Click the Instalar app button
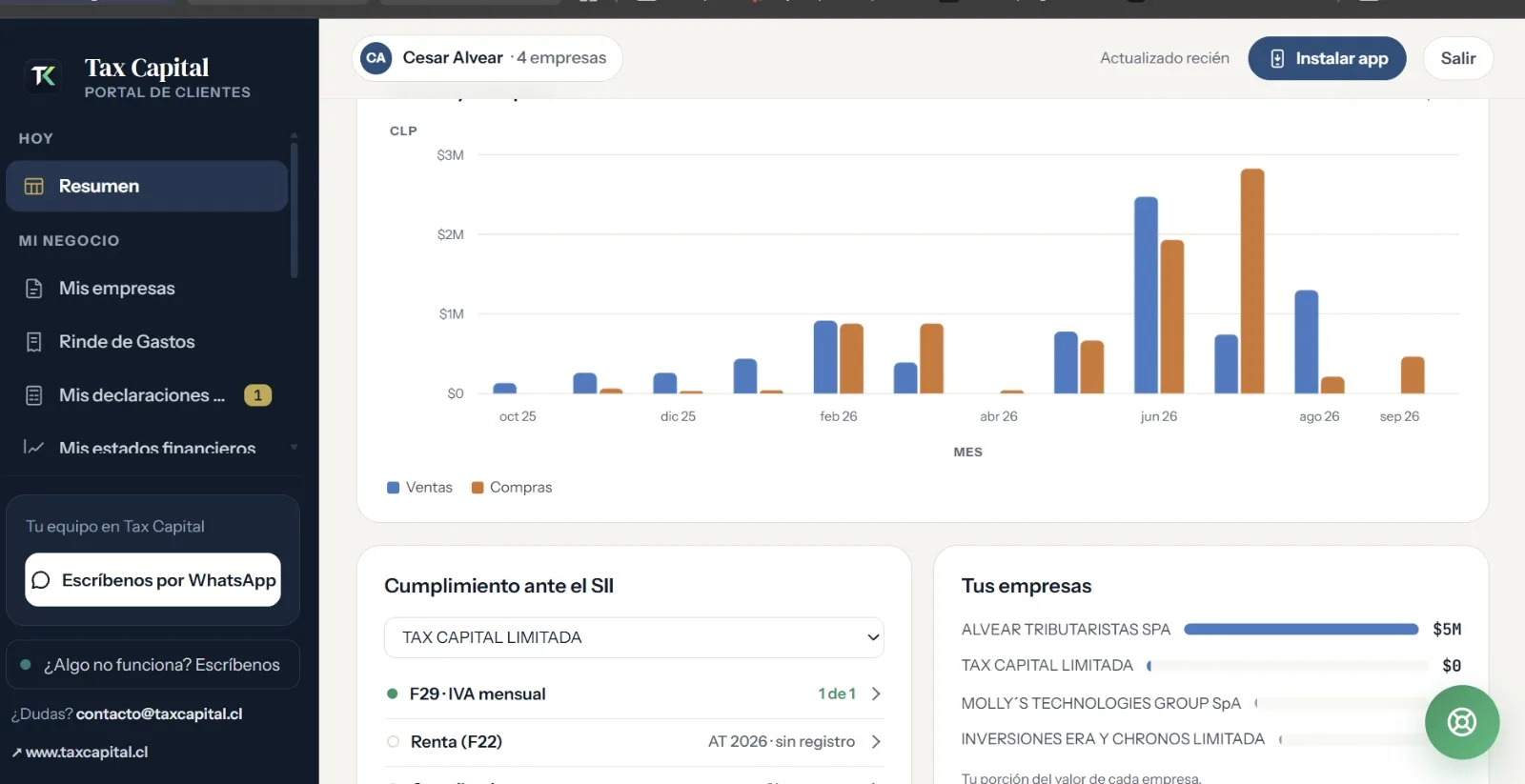This screenshot has width=1525, height=784. (x=1327, y=59)
